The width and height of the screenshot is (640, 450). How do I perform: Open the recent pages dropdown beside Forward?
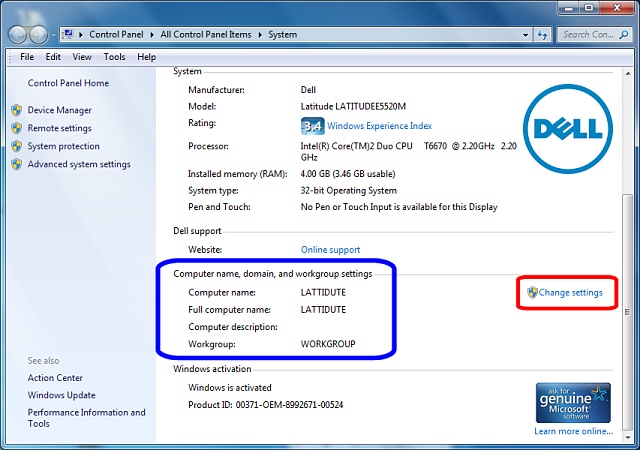click(53, 36)
